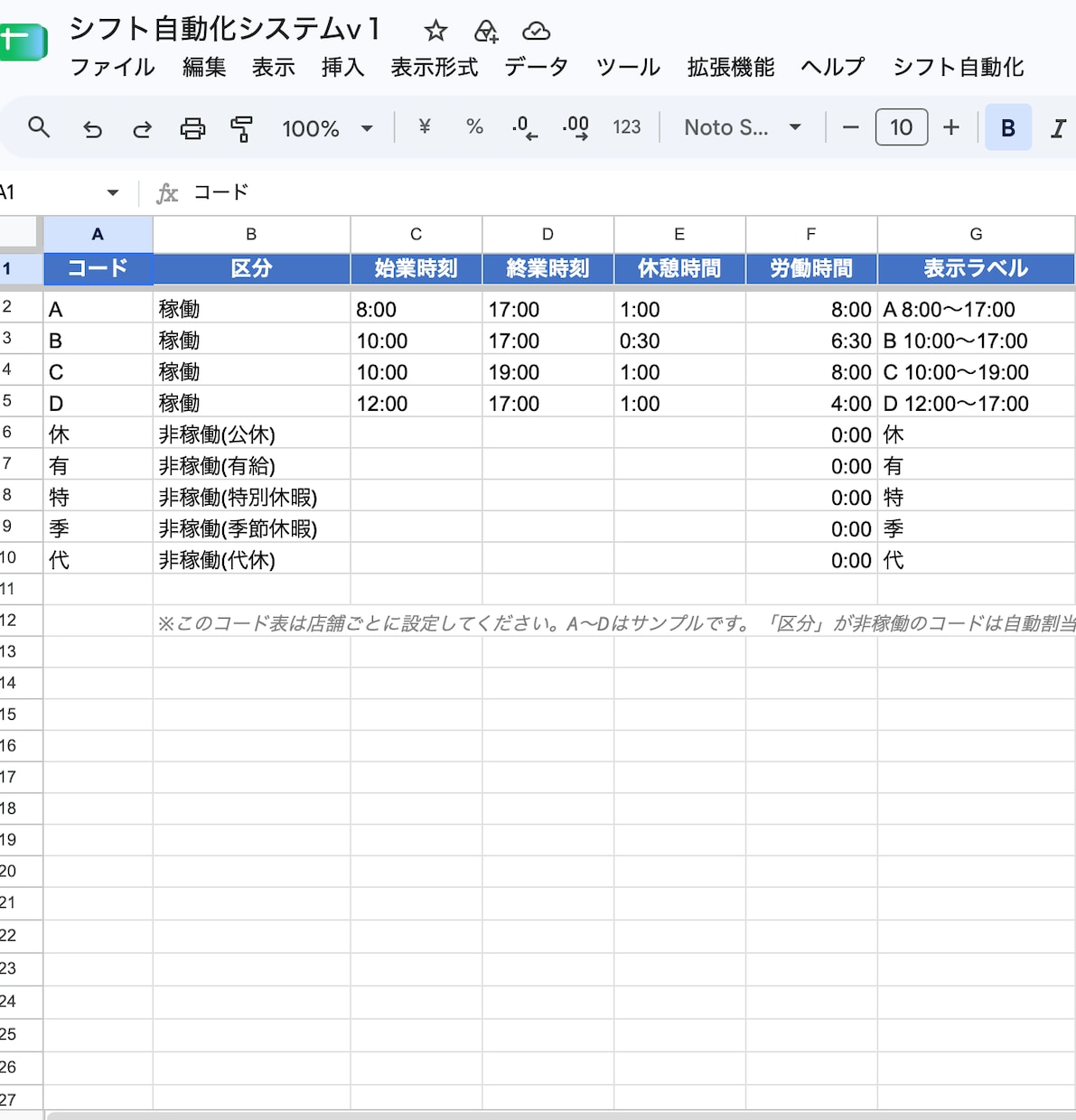Open the シフト自動化 custom menu
This screenshot has height=1120, width=1076.
click(959, 68)
